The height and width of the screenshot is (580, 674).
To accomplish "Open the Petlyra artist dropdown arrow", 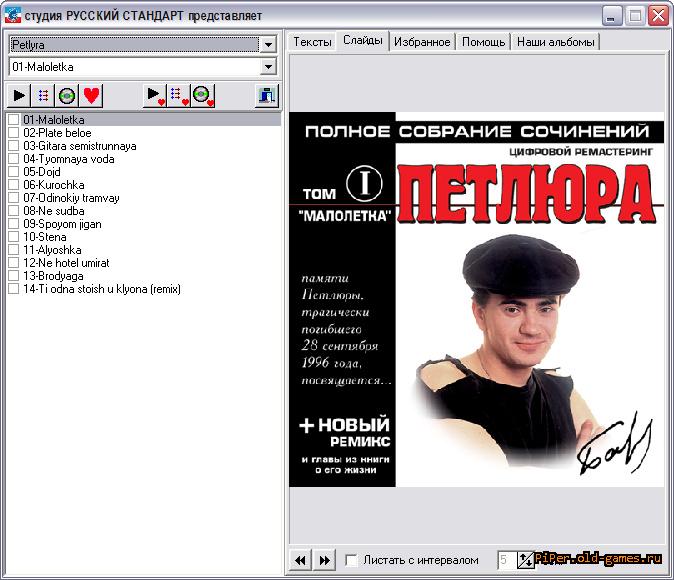I will 268,44.
